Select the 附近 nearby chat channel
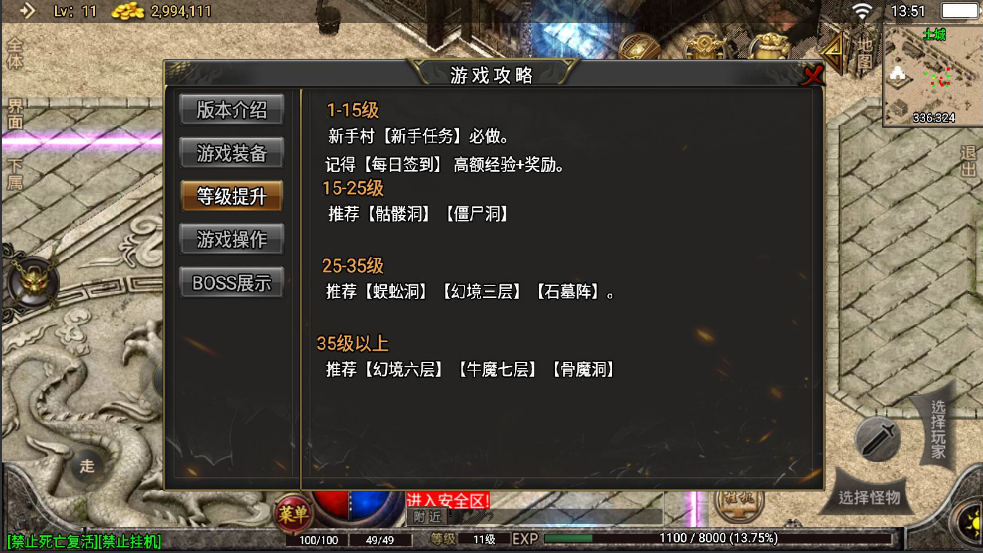The height and width of the screenshot is (553, 983). (x=428, y=517)
